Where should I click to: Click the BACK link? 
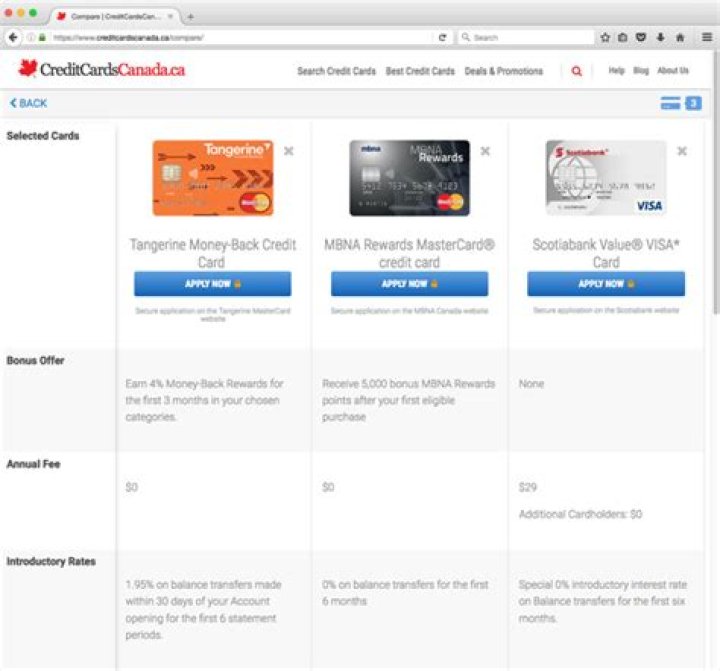tap(28, 103)
